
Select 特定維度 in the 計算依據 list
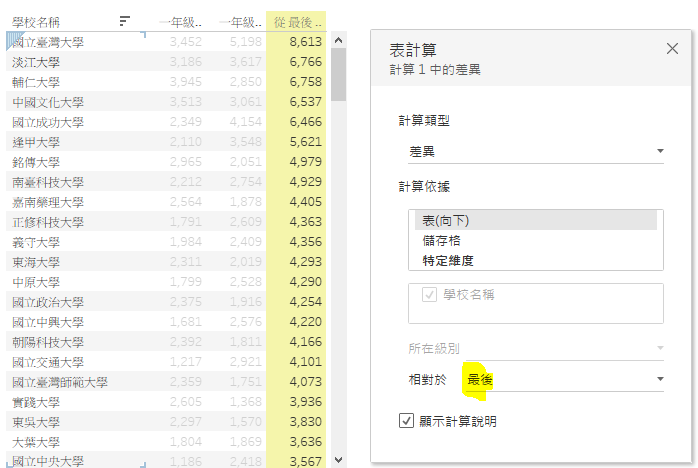[448, 260]
